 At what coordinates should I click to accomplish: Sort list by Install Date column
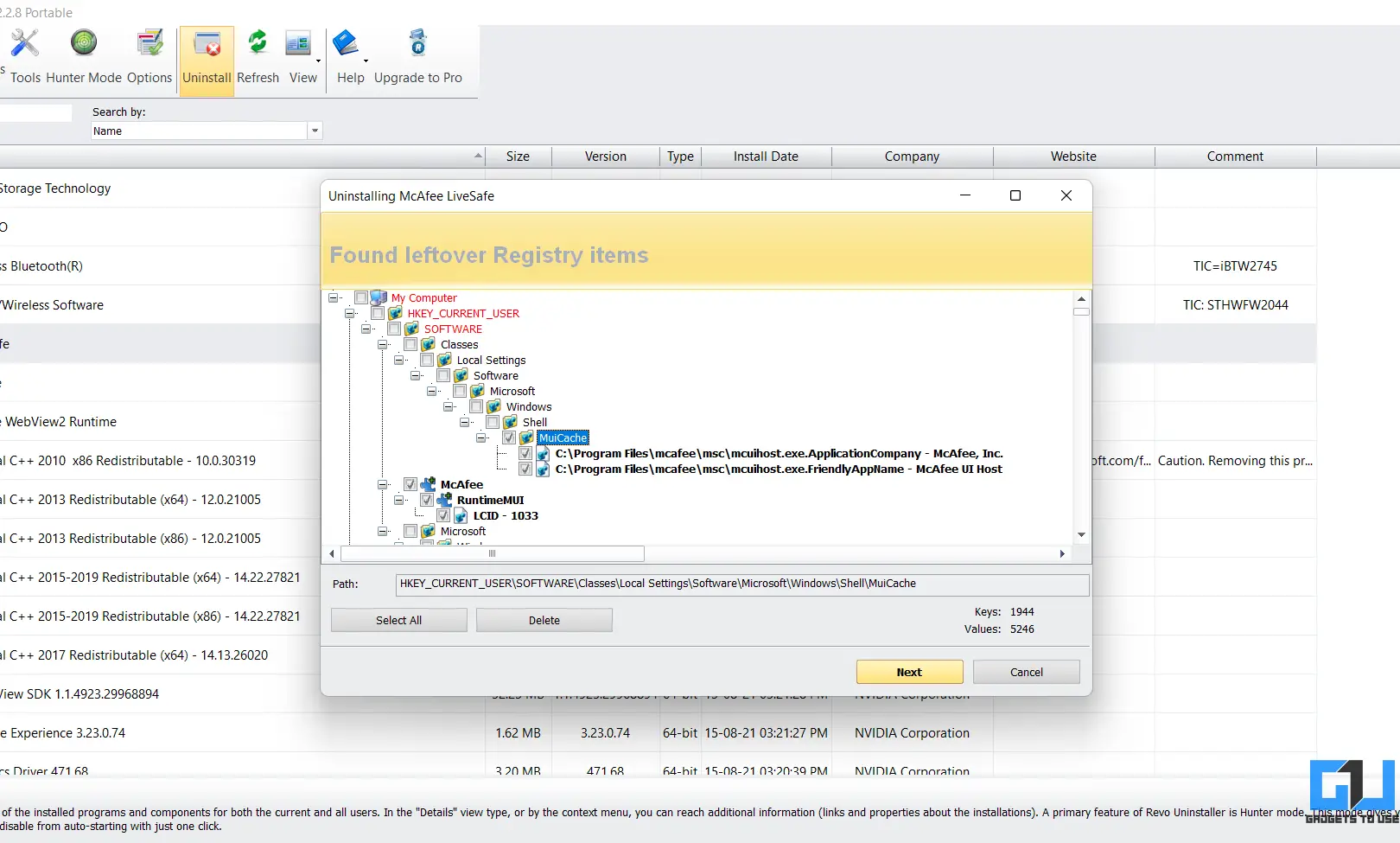tap(766, 156)
